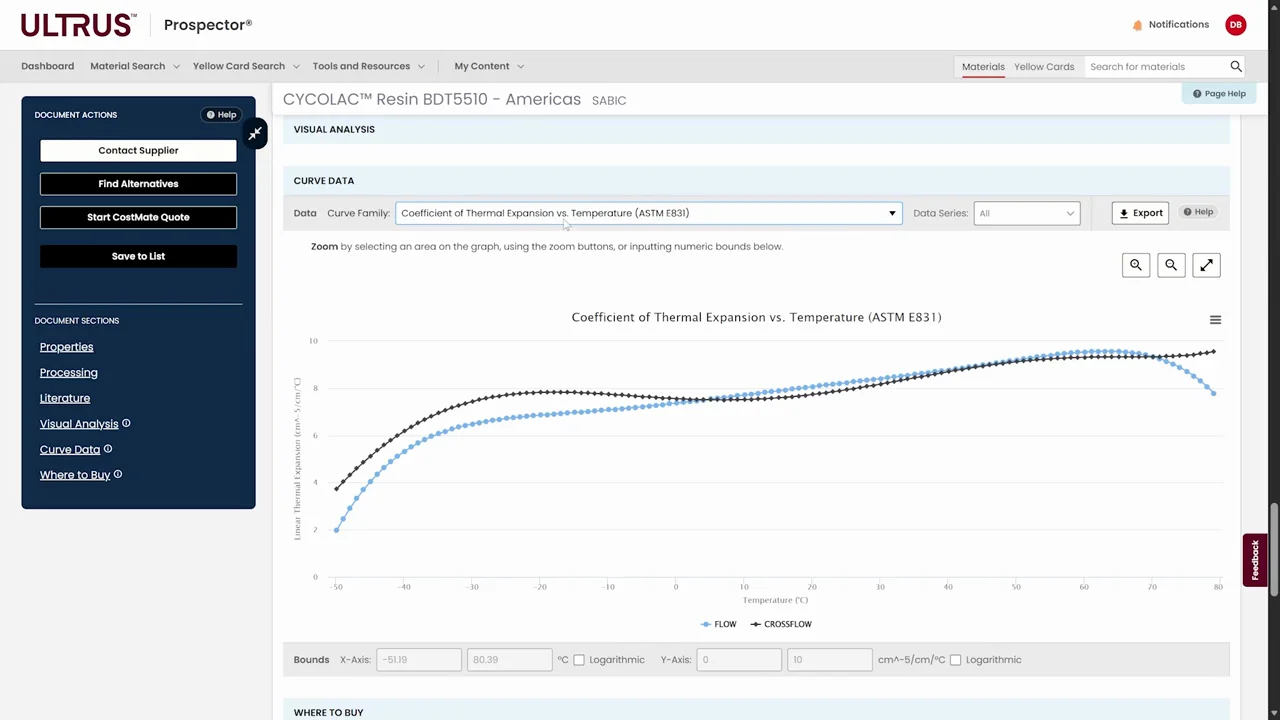Click the zoom in magnifier button
Viewport: 1280px width, 720px height.
(x=1136, y=265)
